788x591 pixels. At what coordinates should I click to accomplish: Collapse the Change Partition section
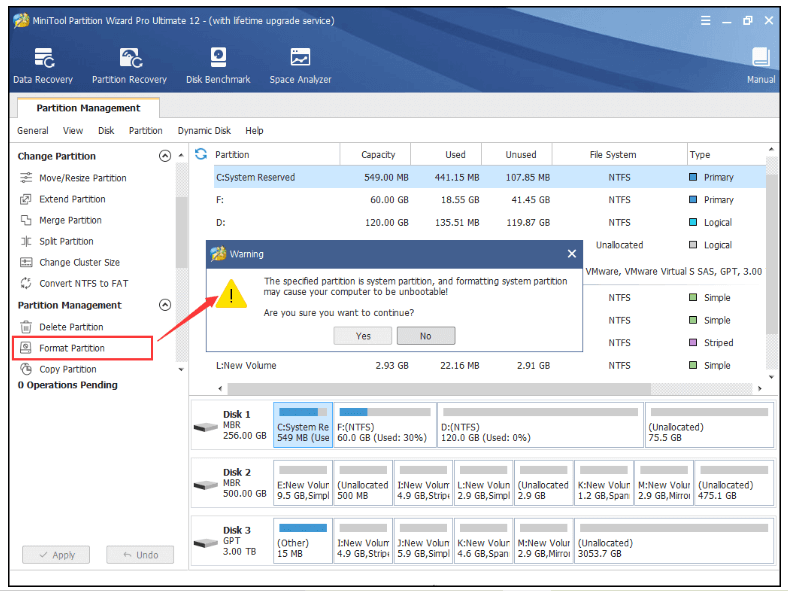(x=165, y=156)
